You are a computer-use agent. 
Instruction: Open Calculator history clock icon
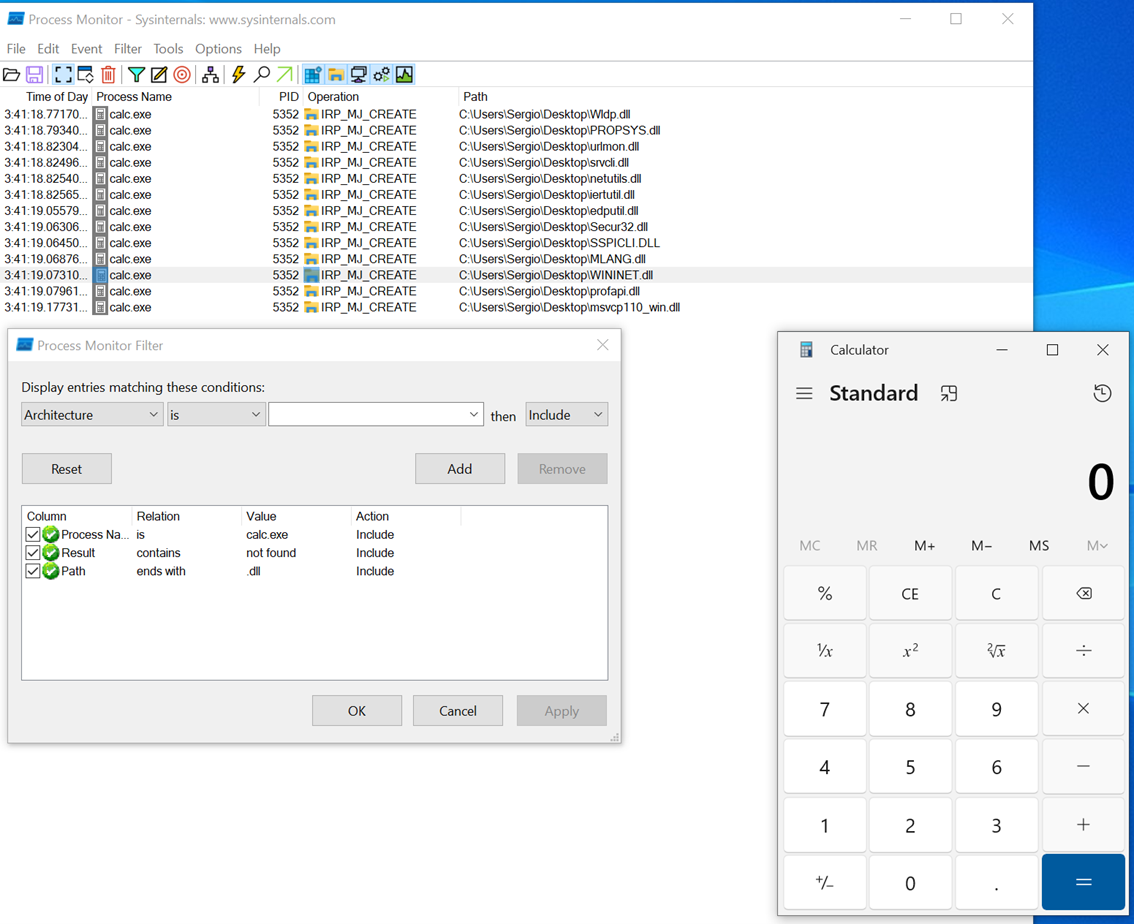[1102, 394]
